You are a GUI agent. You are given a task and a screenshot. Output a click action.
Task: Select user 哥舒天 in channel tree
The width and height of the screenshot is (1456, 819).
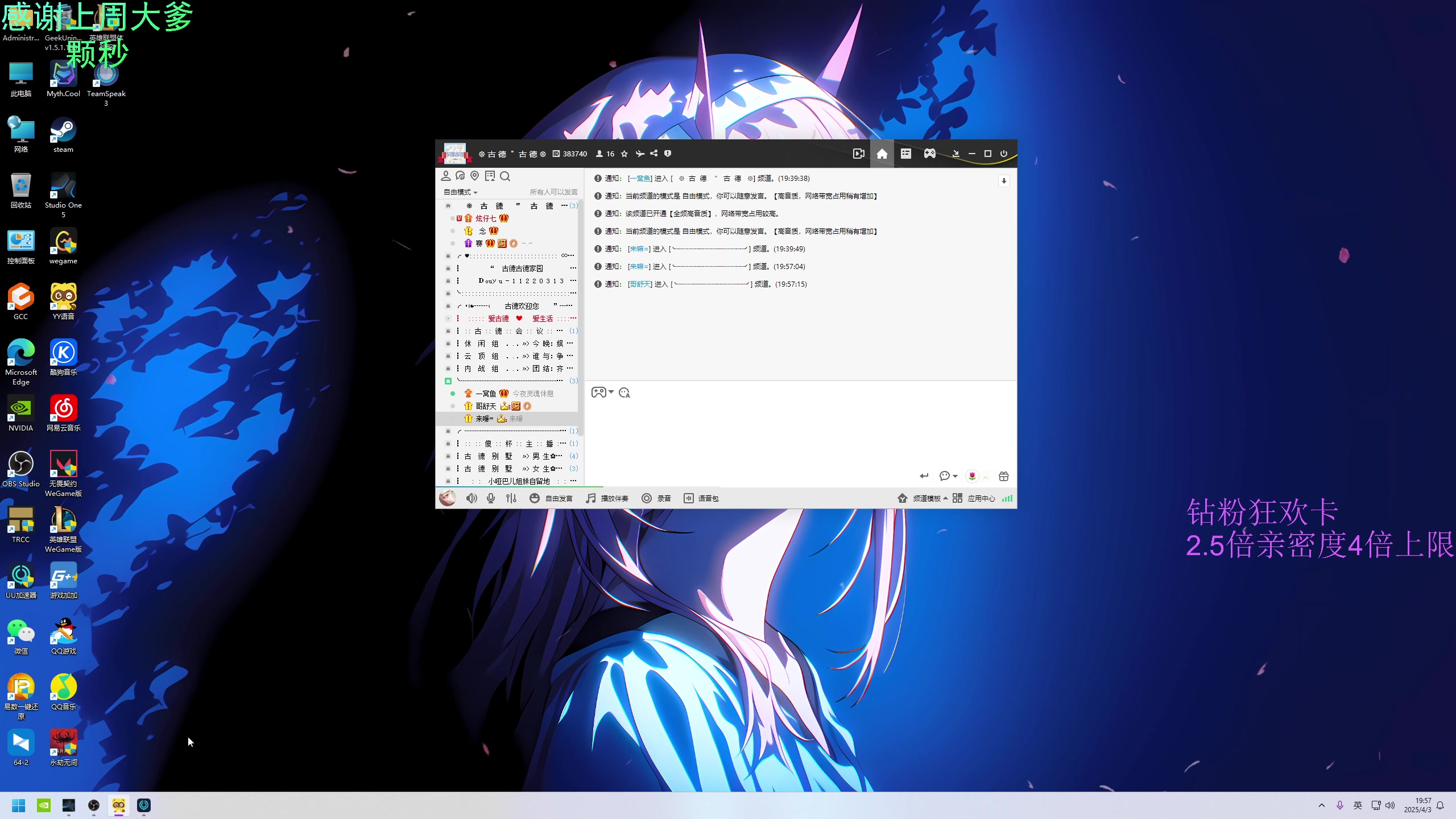486,406
